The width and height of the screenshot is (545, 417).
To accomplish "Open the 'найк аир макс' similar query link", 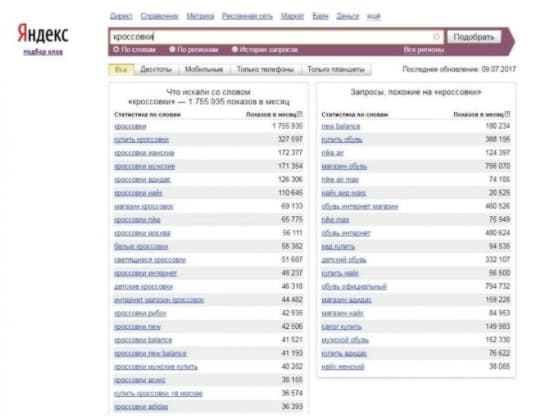I will point(343,193).
